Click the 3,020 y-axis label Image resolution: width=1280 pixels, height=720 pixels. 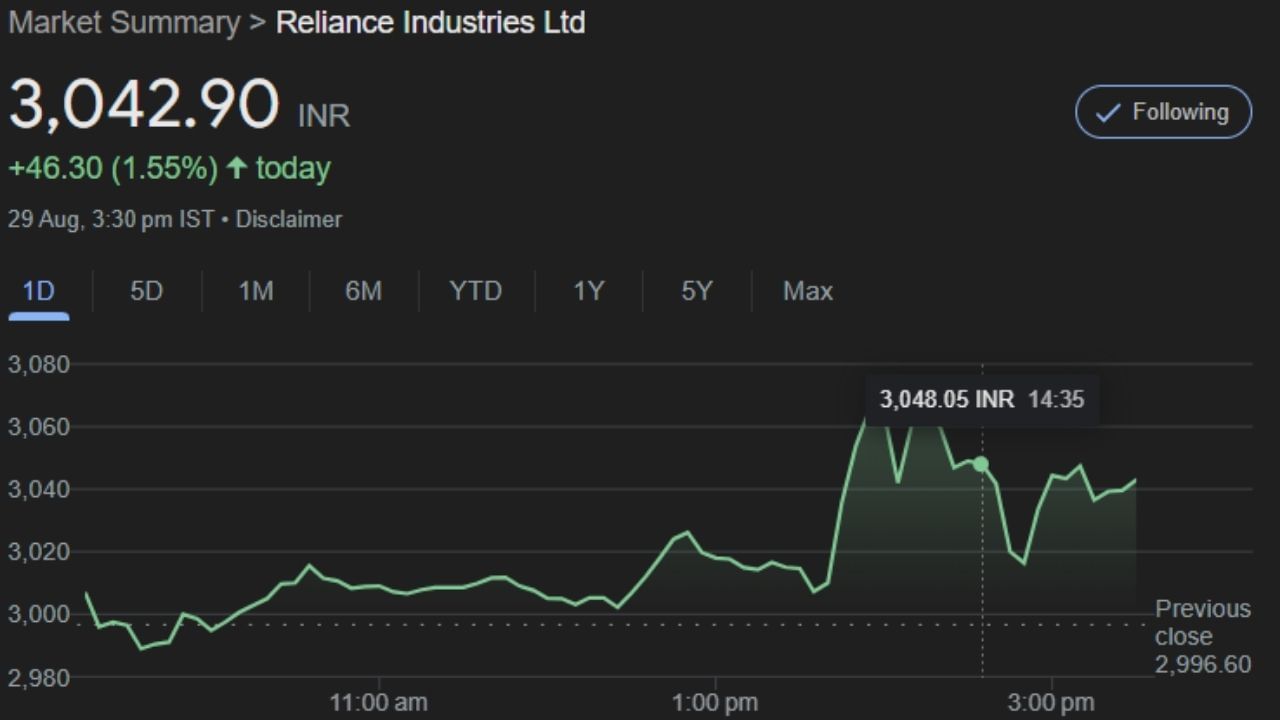click(39, 552)
